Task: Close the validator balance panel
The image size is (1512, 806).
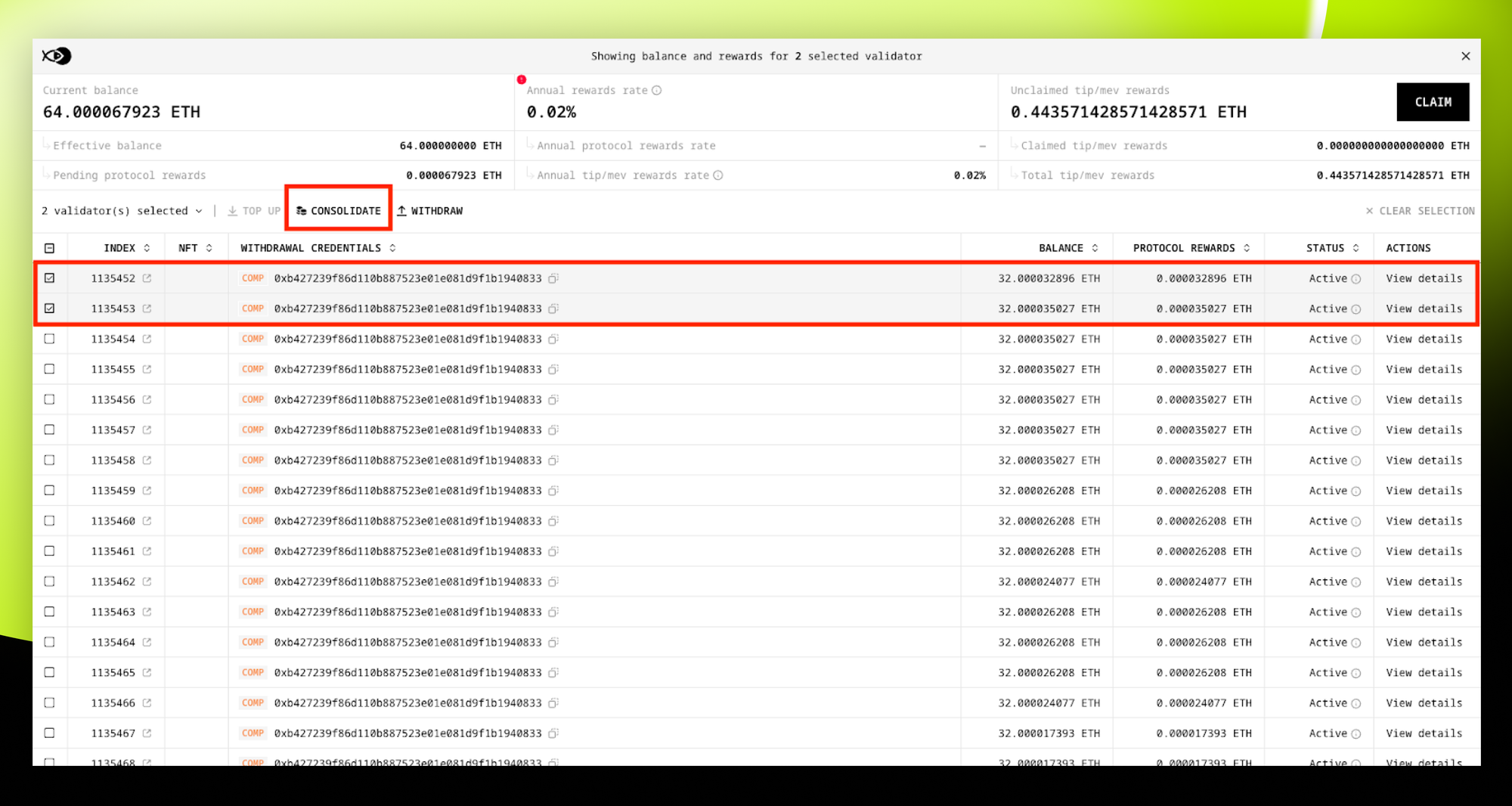Action: (x=1465, y=56)
